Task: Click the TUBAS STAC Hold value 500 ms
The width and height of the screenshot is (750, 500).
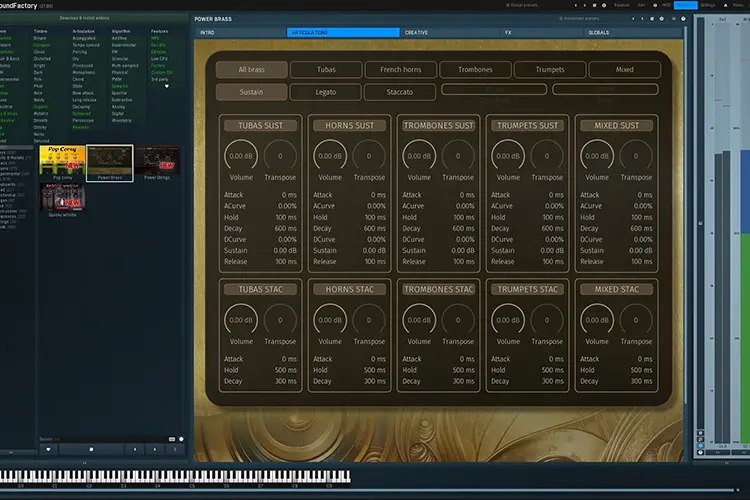Action: click(x=285, y=370)
